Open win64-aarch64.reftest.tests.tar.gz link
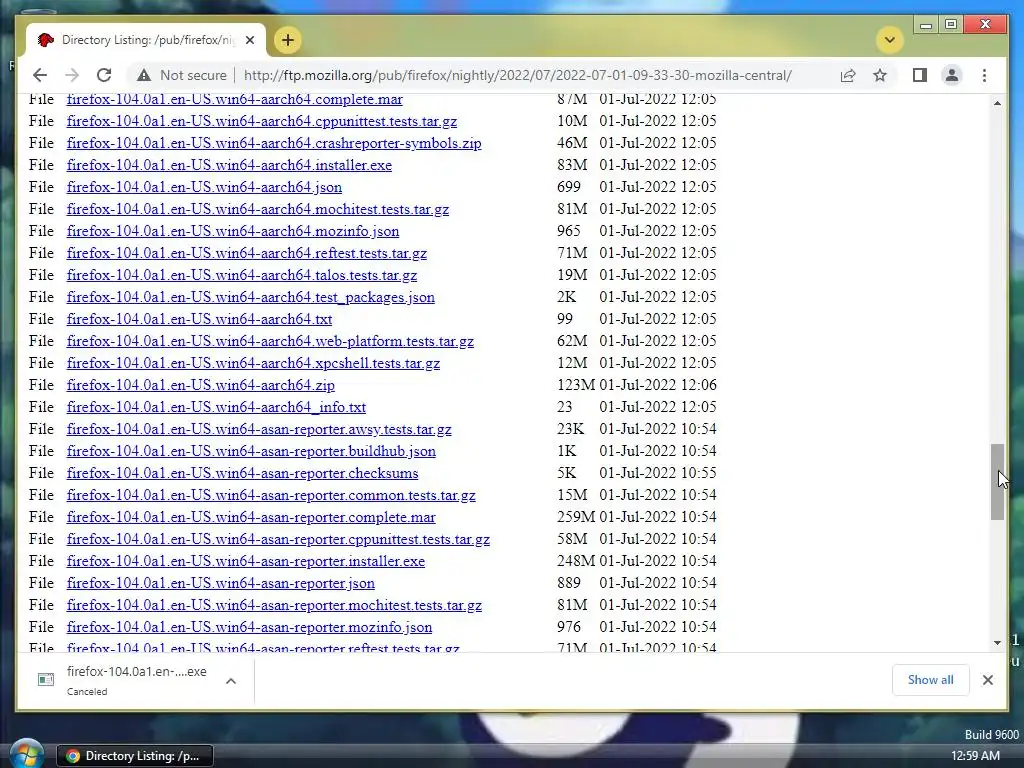 [x=247, y=253]
